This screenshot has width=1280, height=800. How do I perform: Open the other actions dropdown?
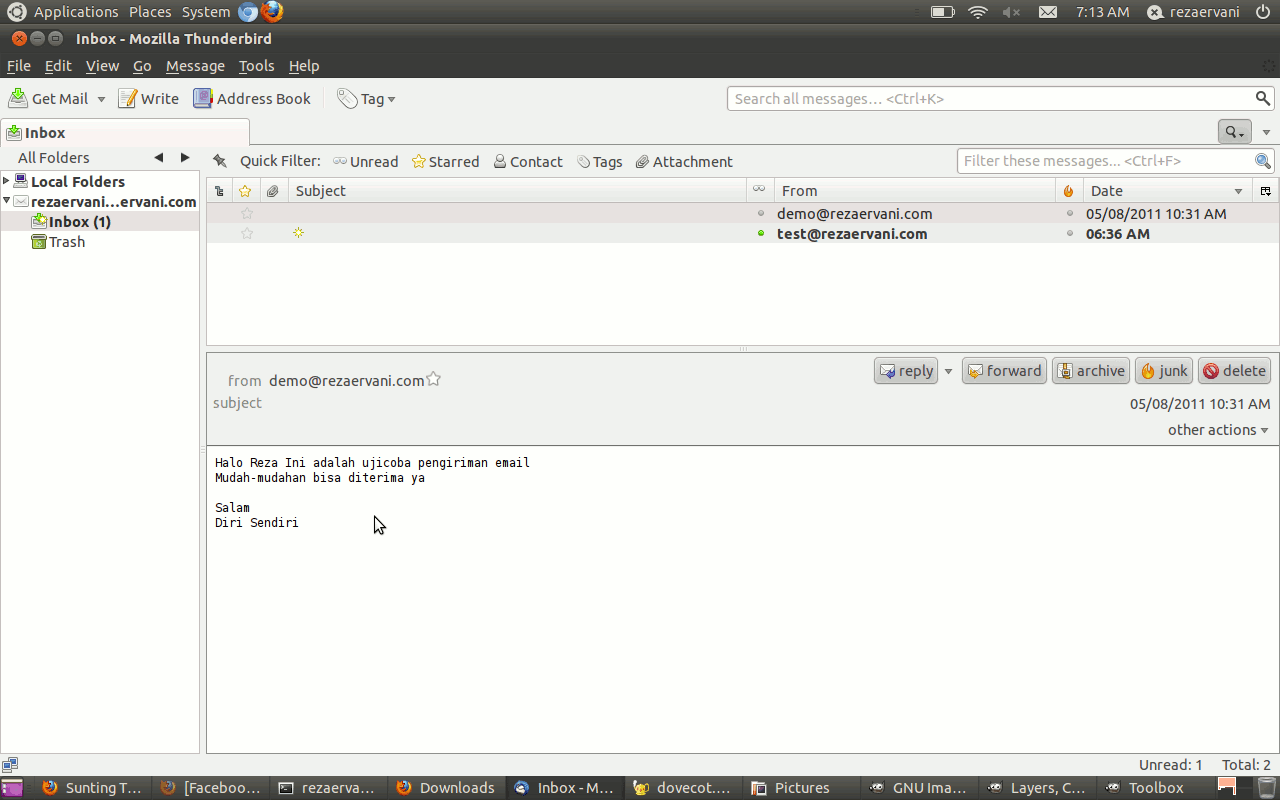point(1218,430)
